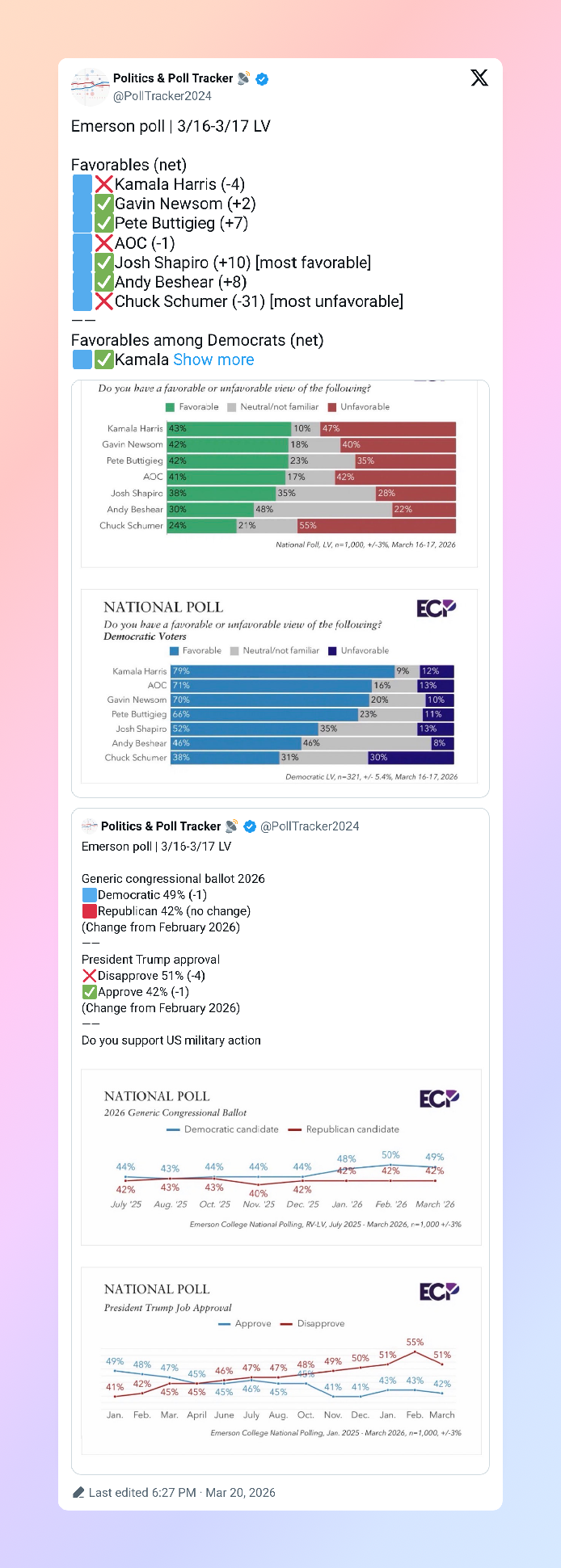Click the ECP logo on the Democratic Voters chart
This screenshot has height=1568, width=561.
437,608
